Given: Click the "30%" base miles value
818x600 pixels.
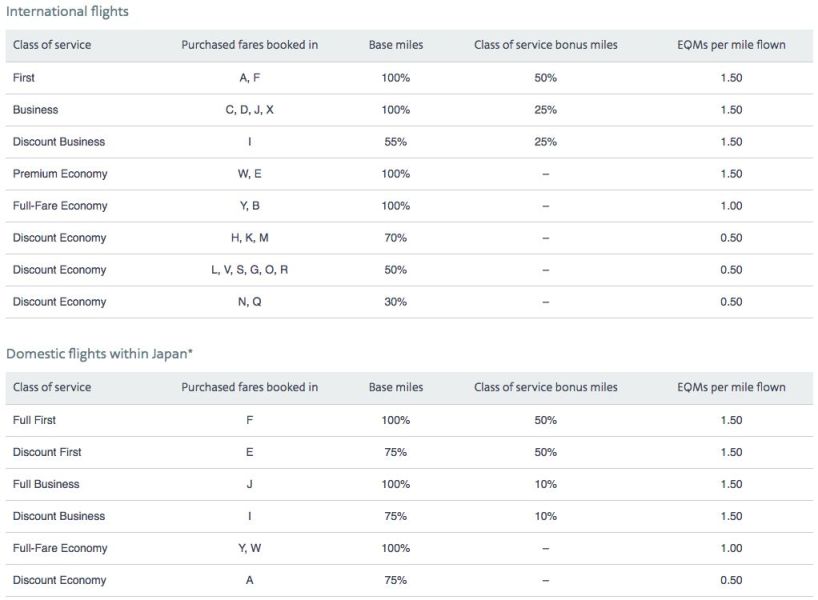Looking at the screenshot, I should pos(395,302).
